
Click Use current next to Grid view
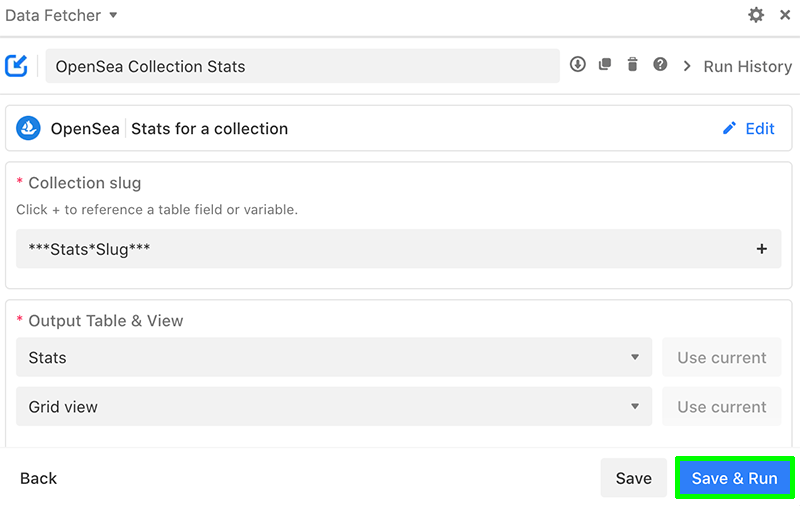pos(721,407)
